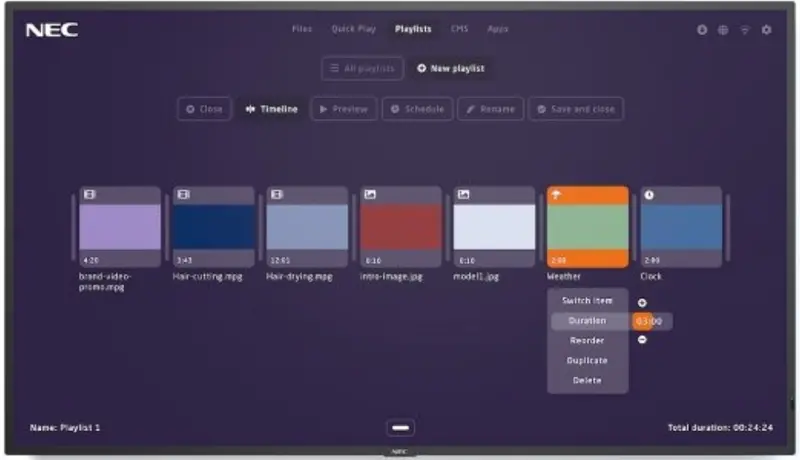Click the image icon on model1.jpg card
The image size is (800, 460).
coord(463,194)
